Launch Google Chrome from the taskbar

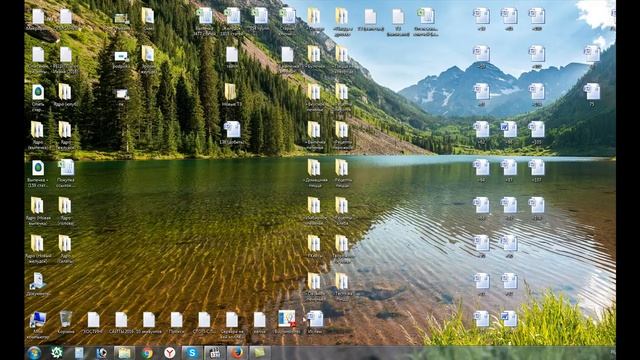(147, 353)
